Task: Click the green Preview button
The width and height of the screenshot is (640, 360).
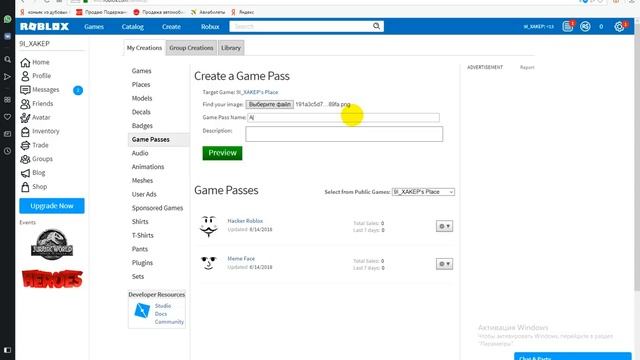Action: tap(222, 153)
